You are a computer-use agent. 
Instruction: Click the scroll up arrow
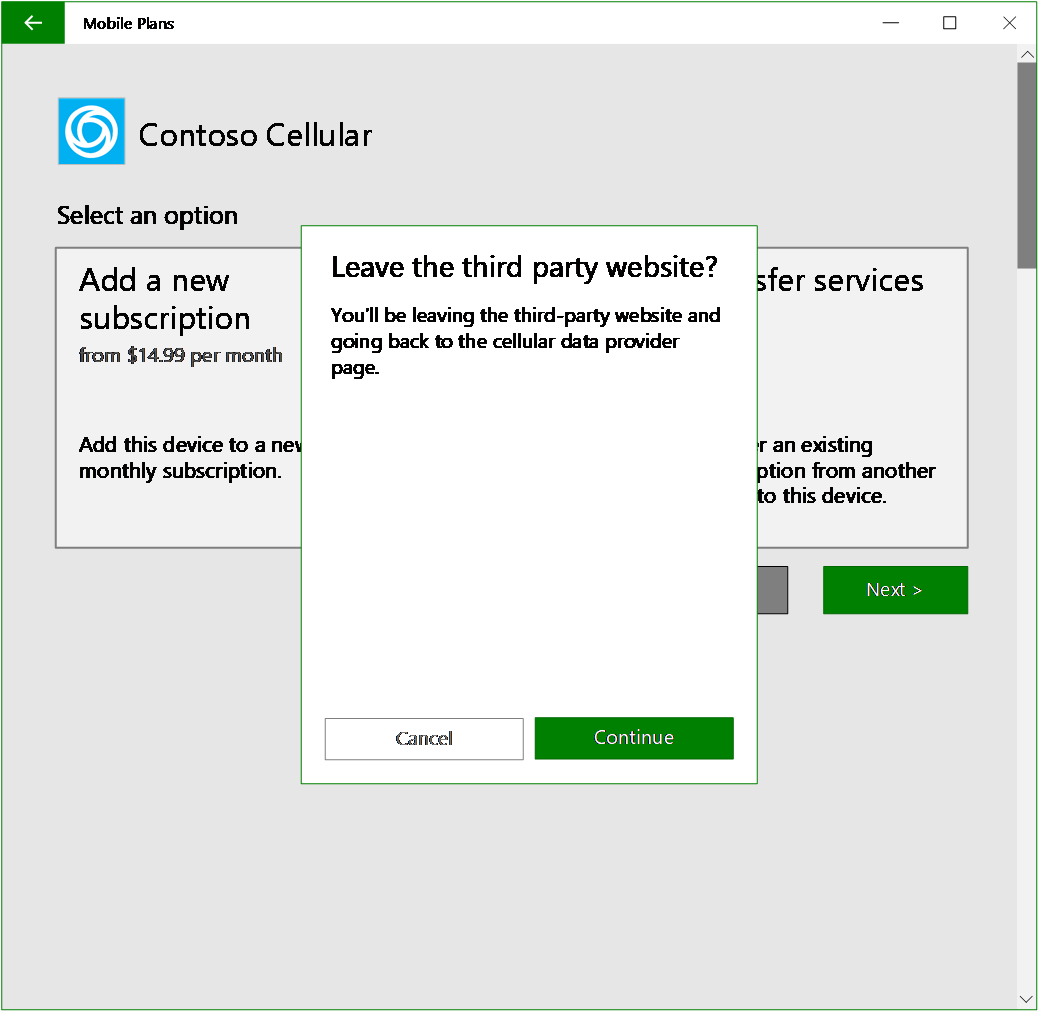pyautogui.click(x=1027, y=54)
